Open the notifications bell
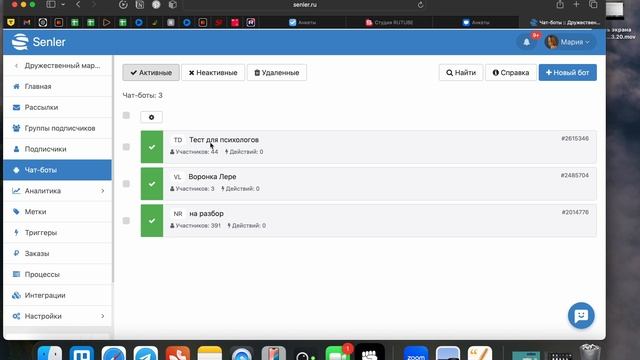640x360 pixels. [x=527, y=42]
